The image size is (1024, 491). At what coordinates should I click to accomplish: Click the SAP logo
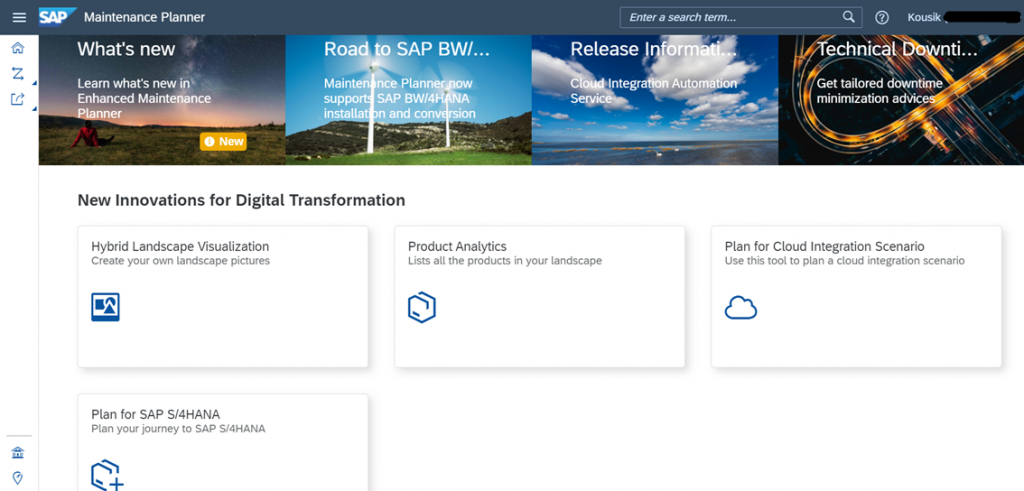57,16
